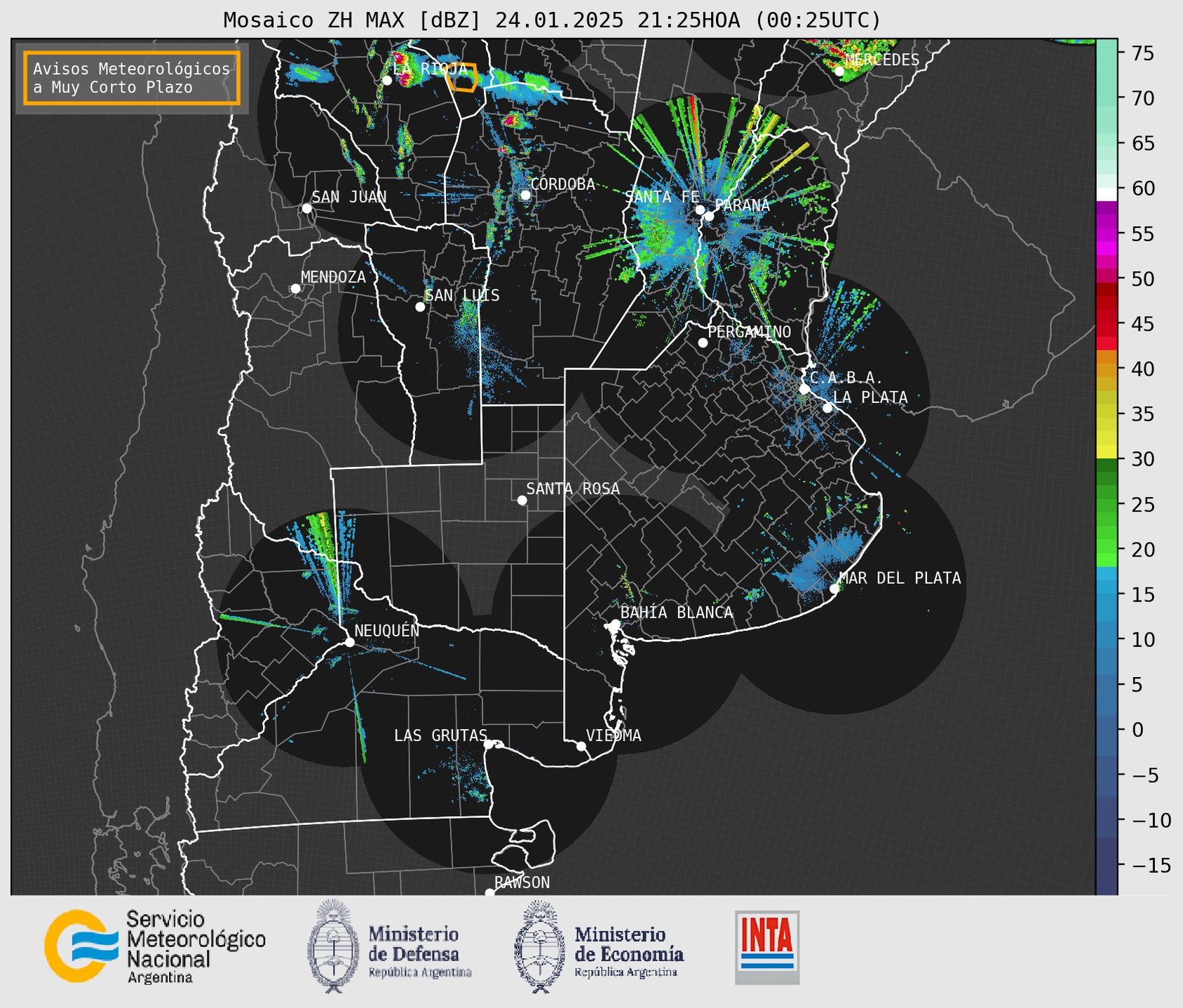
Task: Click the RAWSON city marker dot
Action: point(489,893)
